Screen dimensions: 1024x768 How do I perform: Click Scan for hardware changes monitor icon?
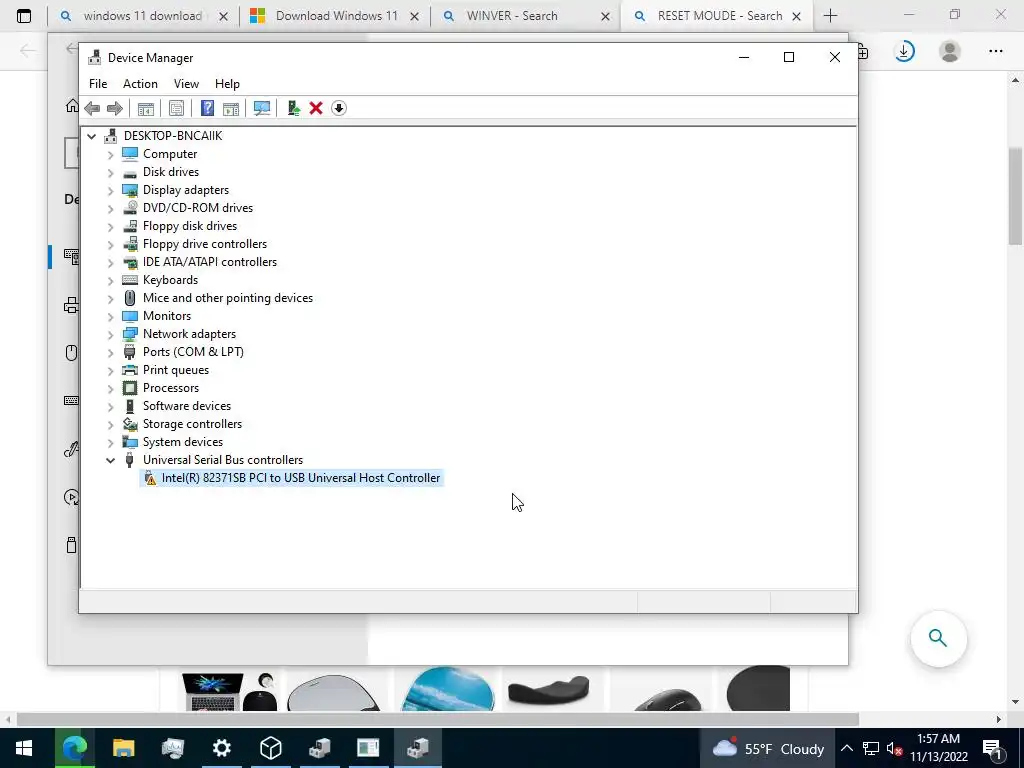pos(262,108)
